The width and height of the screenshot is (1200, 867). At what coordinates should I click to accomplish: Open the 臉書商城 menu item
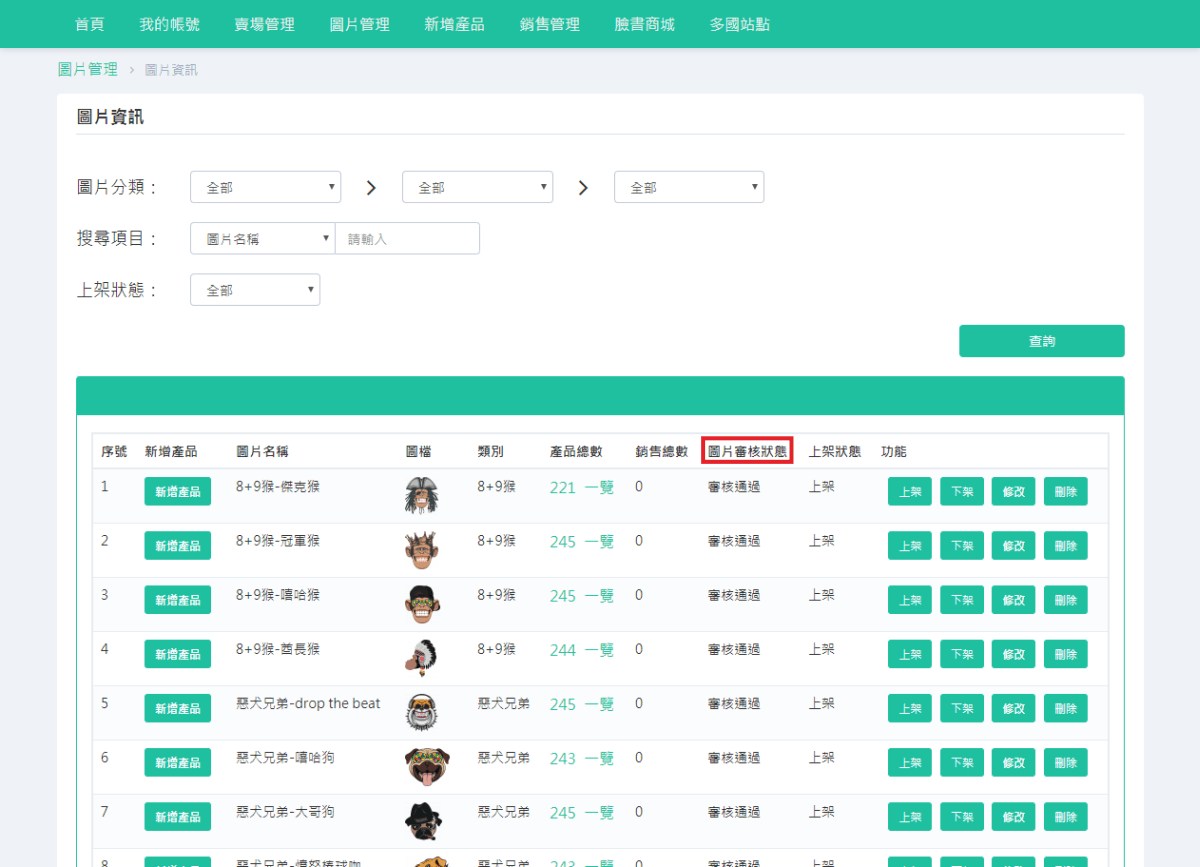point(643,24)
